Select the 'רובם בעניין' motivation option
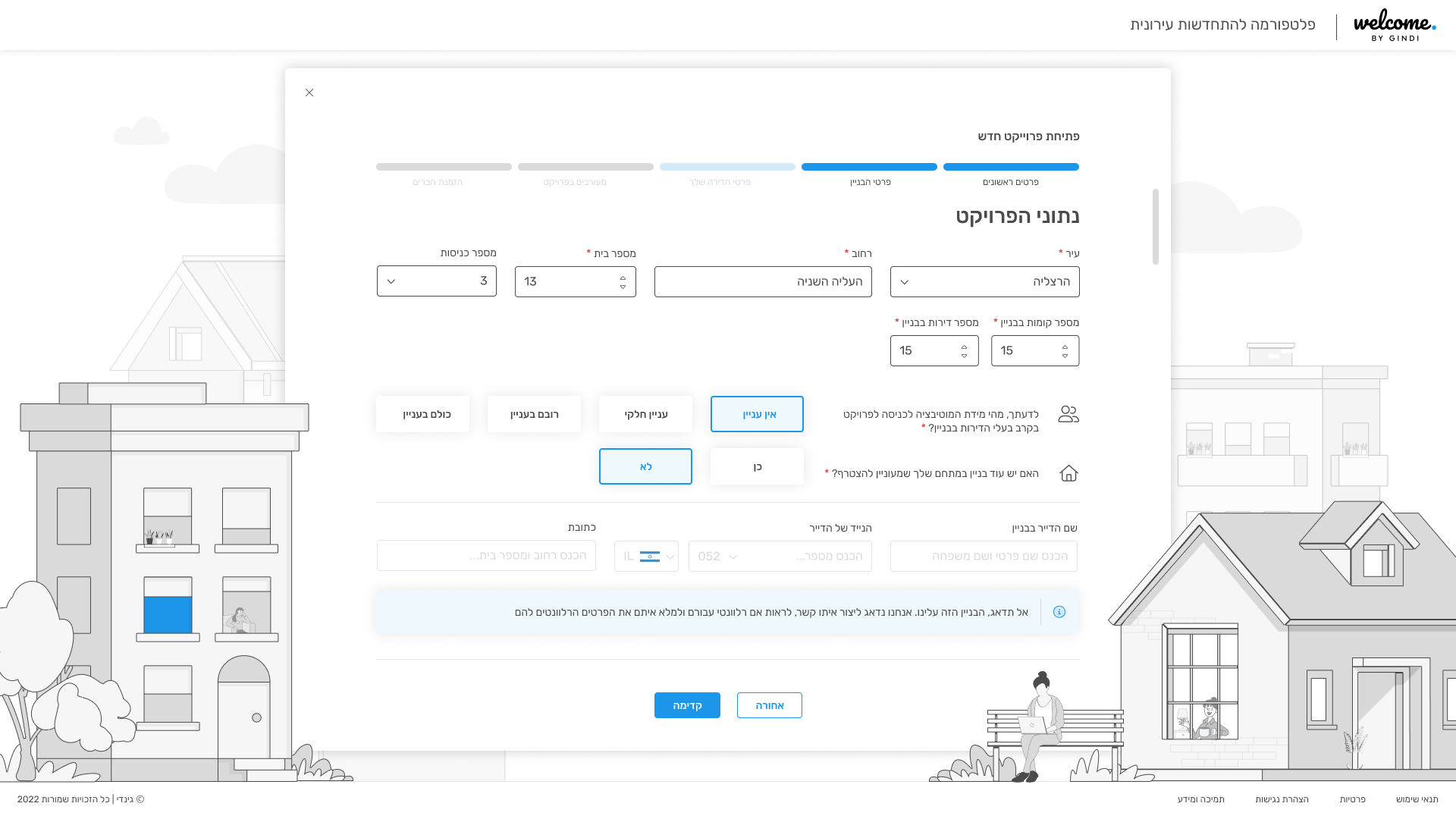The width and height of the screenshot is (1456, 819). pos(534,414)
